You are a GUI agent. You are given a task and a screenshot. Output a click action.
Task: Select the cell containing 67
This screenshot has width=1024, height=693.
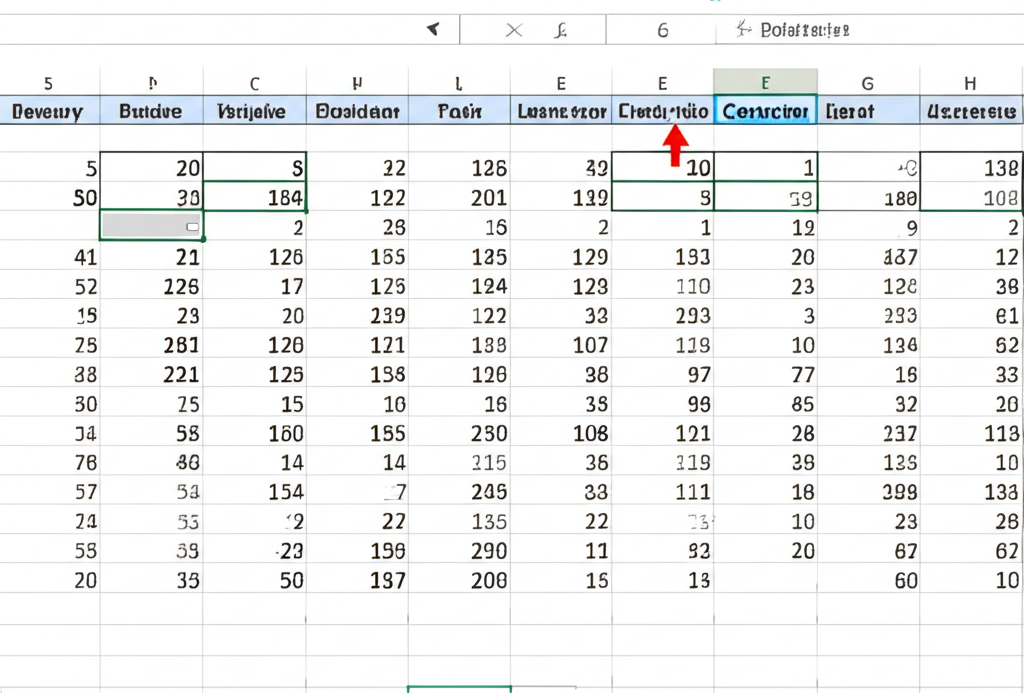tap(869, 551)
